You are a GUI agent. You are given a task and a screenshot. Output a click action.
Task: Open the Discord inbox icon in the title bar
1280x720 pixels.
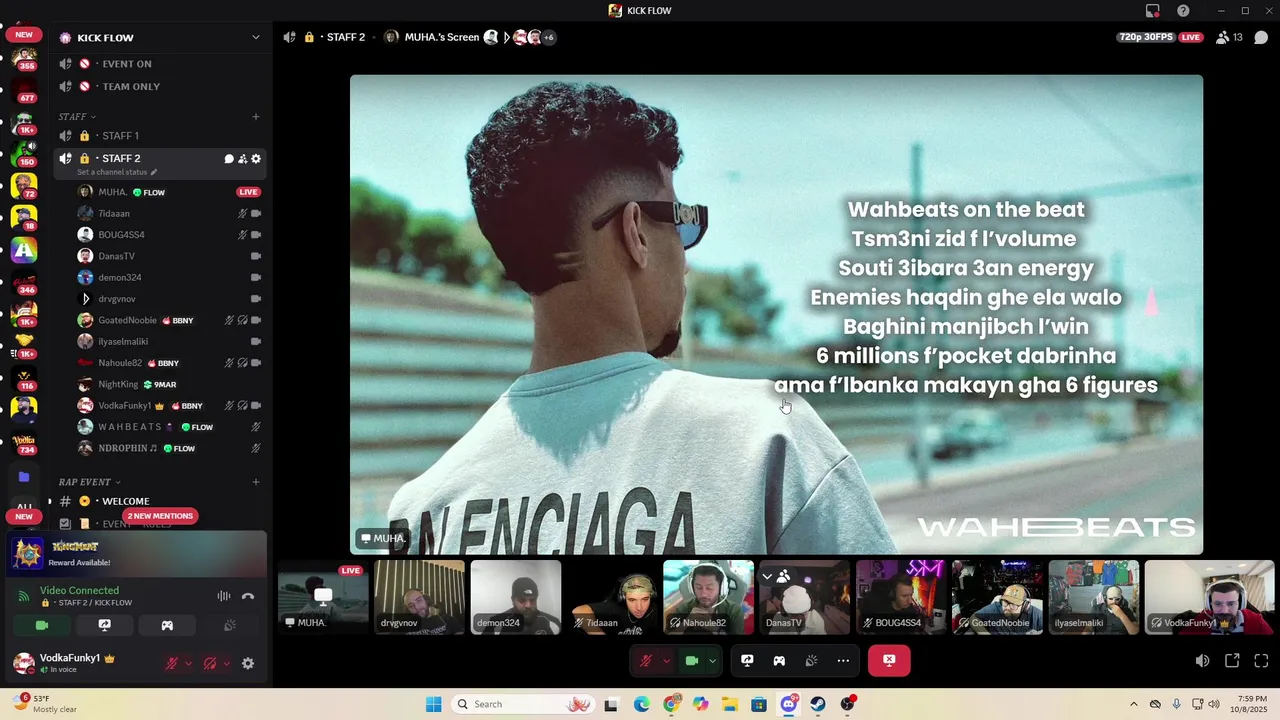pos(1152,11)
